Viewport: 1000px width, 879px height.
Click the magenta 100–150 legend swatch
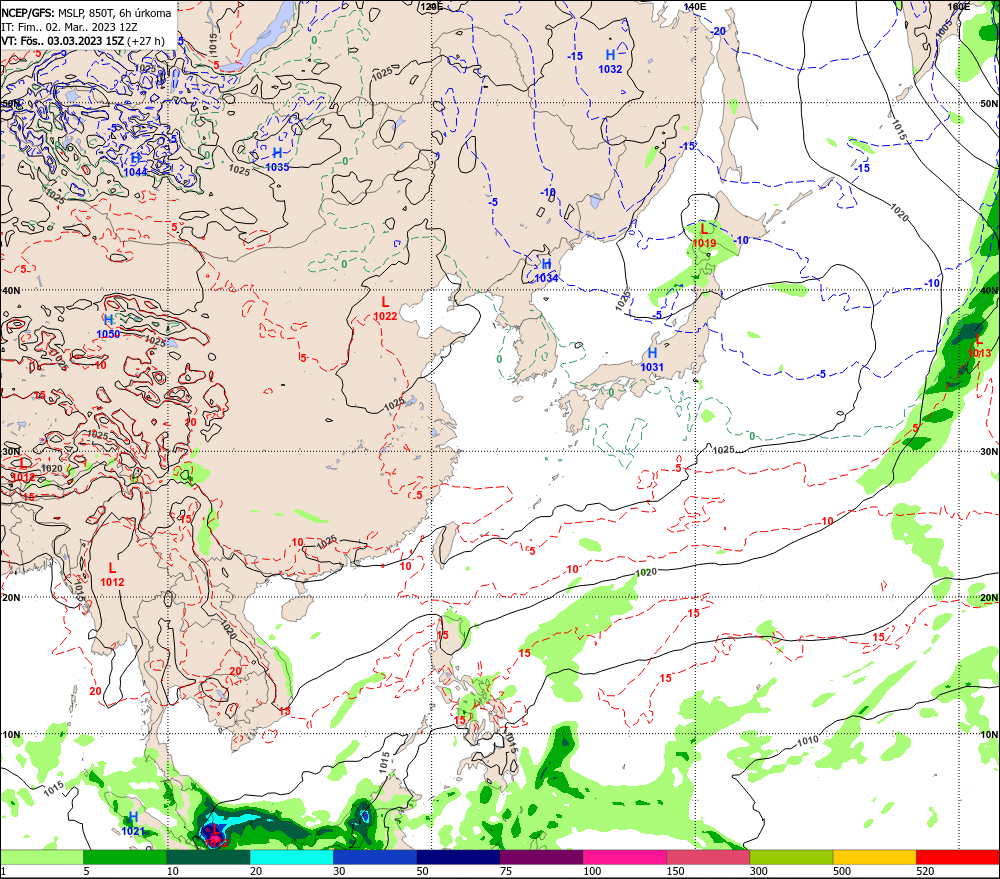pos(624,857)
